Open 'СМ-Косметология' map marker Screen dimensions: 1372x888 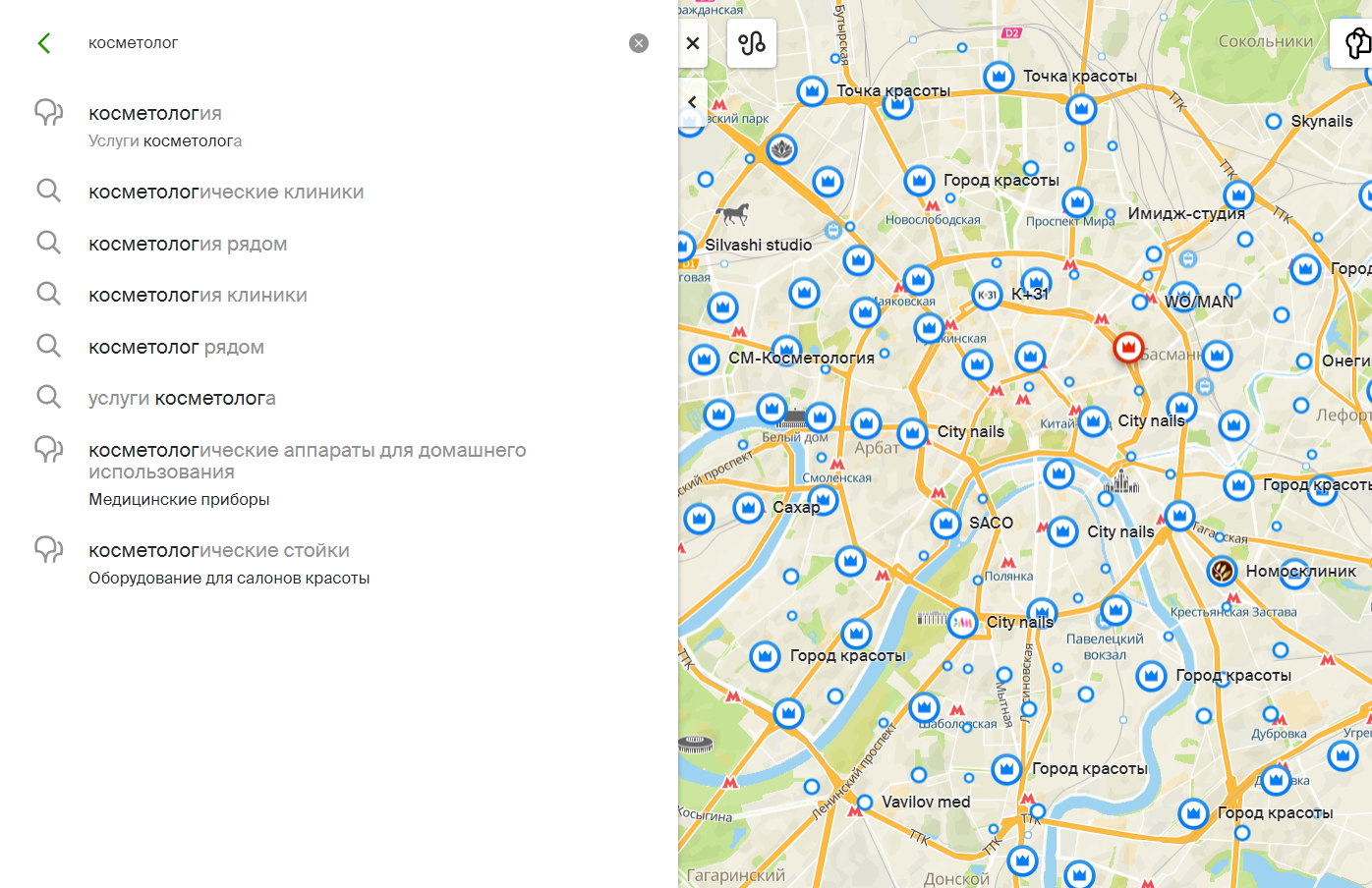(x=704, y=360)
